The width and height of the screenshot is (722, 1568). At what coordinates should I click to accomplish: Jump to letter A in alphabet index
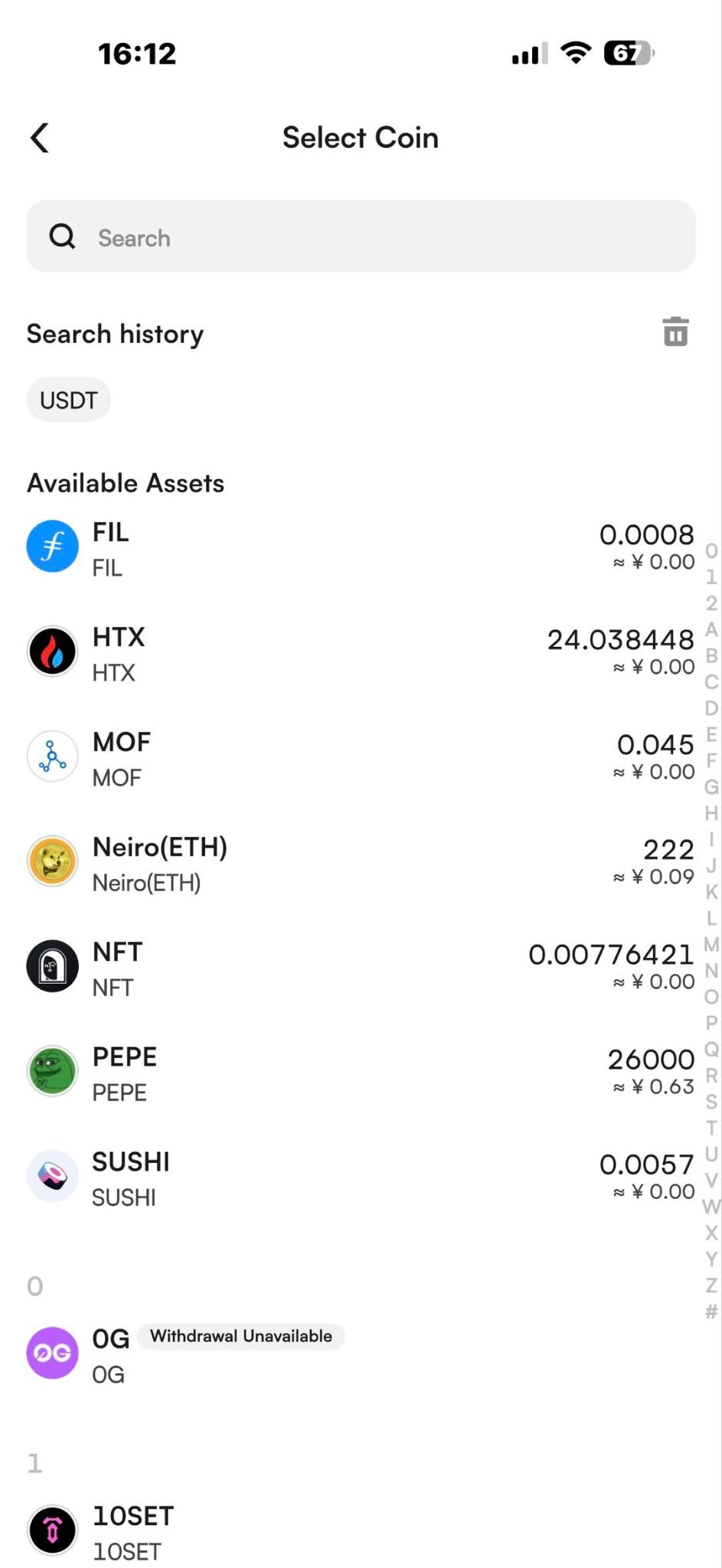pos(711,629)
